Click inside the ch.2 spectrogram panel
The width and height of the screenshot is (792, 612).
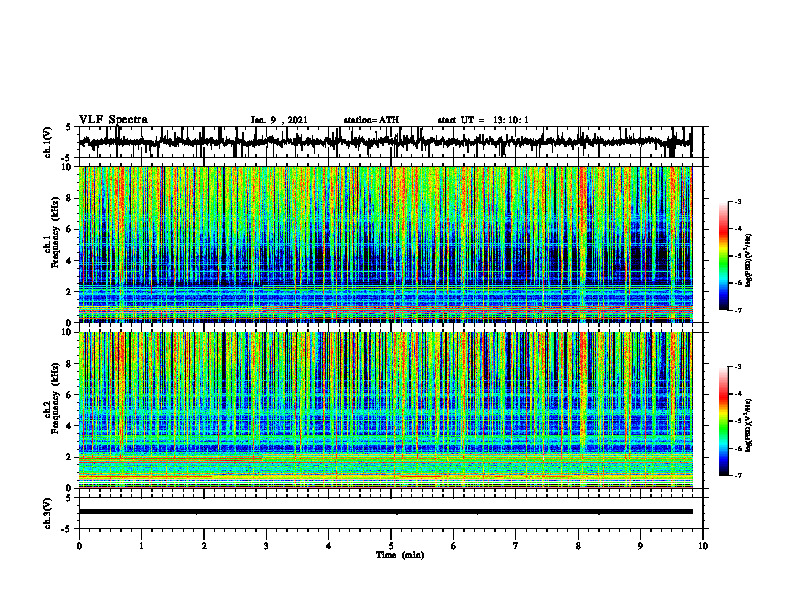[385, 410]
